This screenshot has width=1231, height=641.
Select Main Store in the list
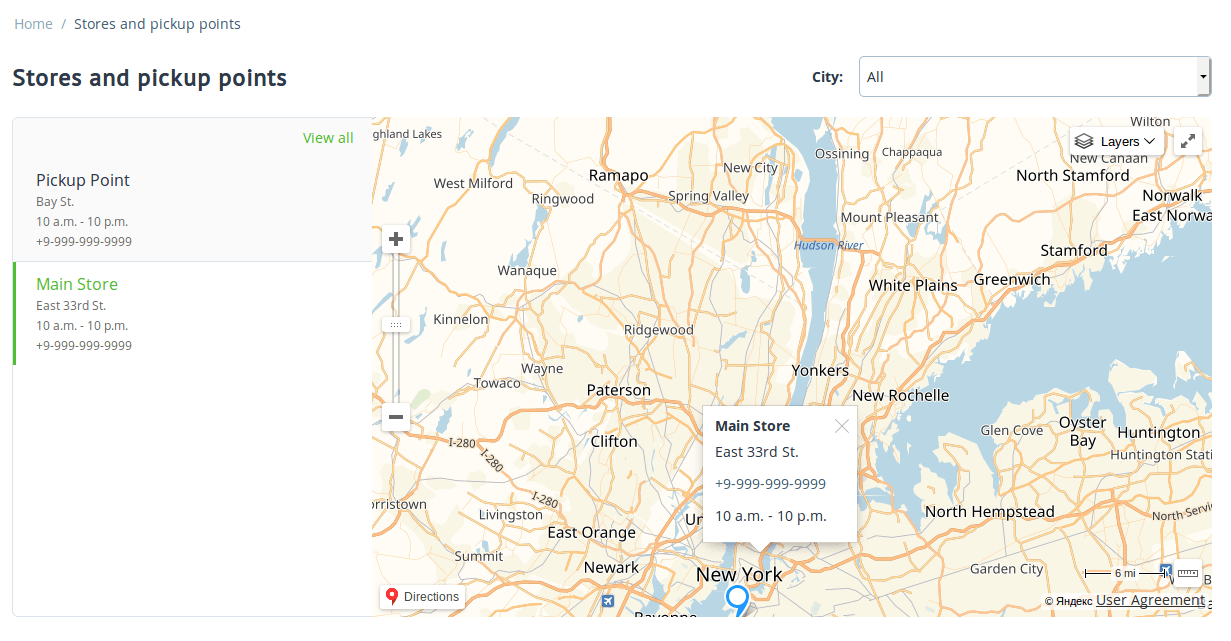[x=77, y=285]
